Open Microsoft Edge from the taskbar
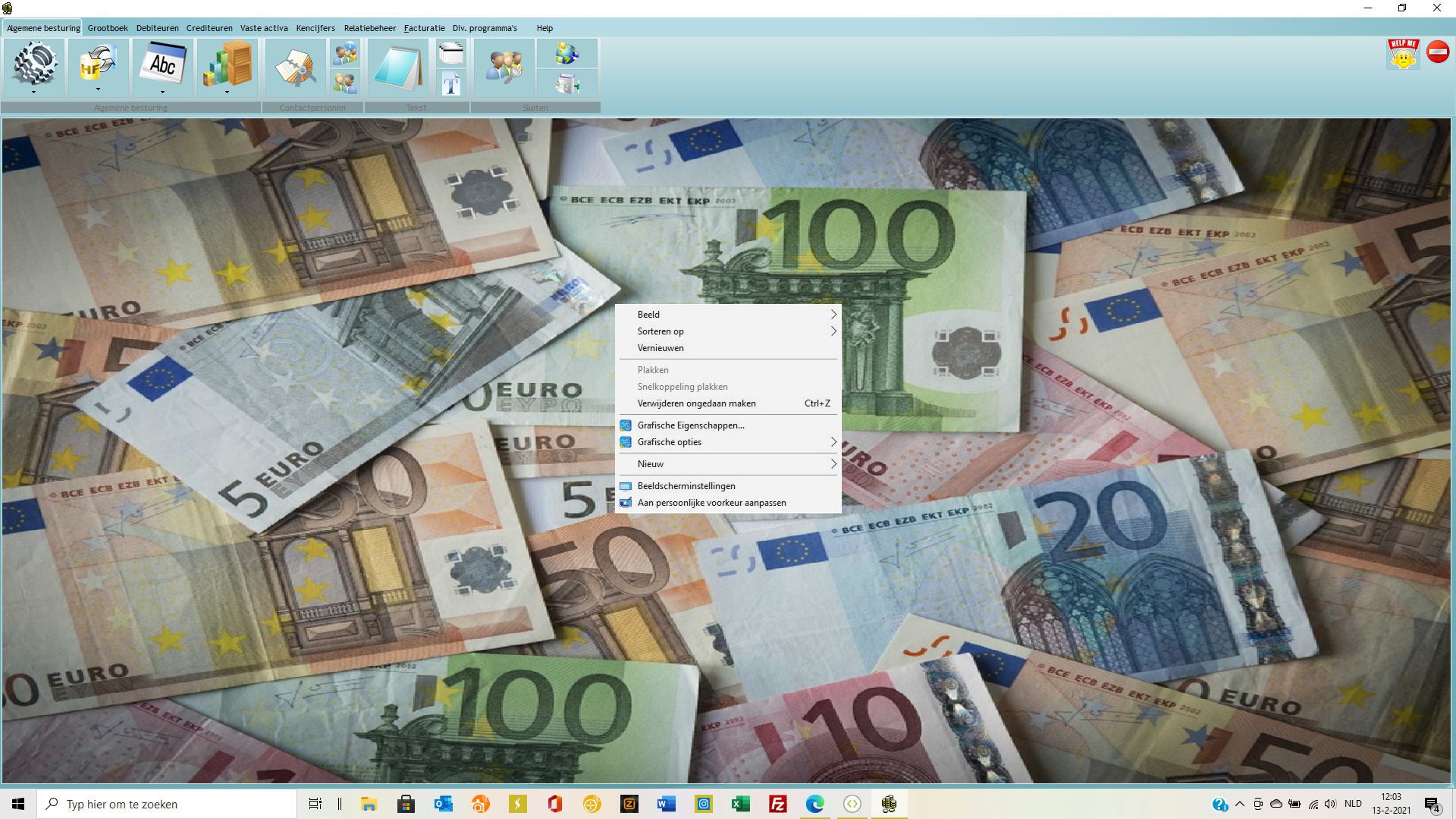Screen dimensions: 1456x819 (x=814, y=804)
